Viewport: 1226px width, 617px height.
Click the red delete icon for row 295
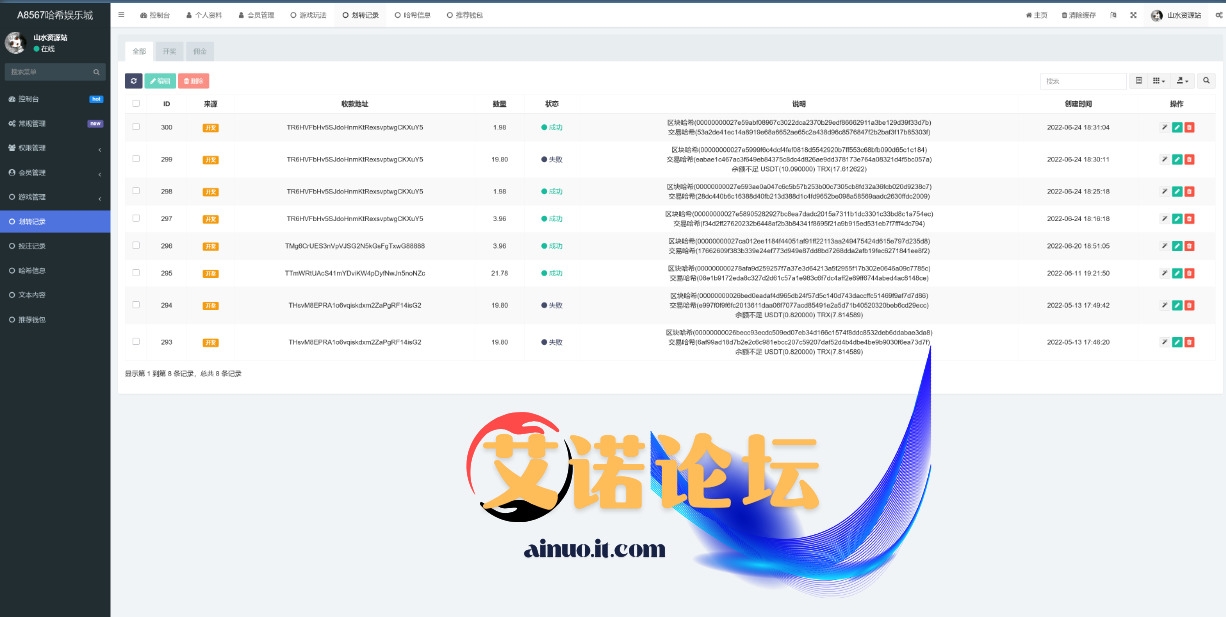tap(1189, 273)
